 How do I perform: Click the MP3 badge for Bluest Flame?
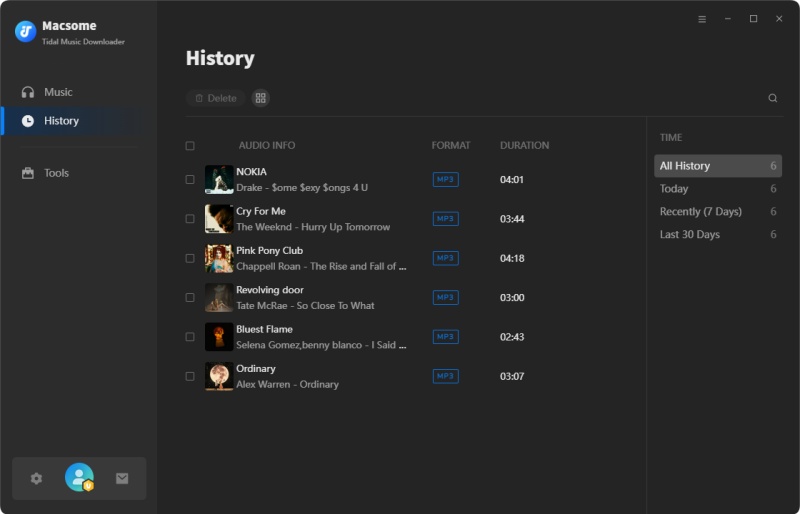[x=445, y=337]
